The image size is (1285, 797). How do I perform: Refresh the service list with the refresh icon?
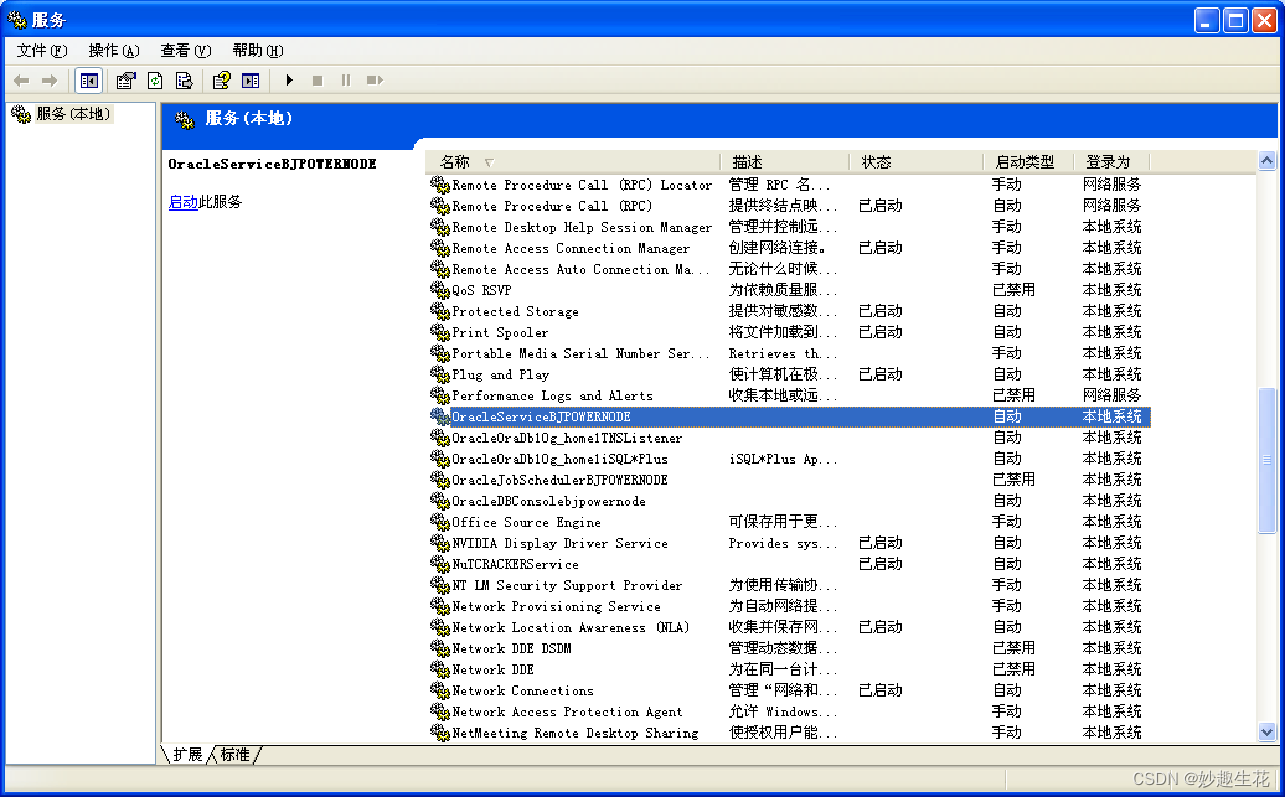tap(153, 80)
